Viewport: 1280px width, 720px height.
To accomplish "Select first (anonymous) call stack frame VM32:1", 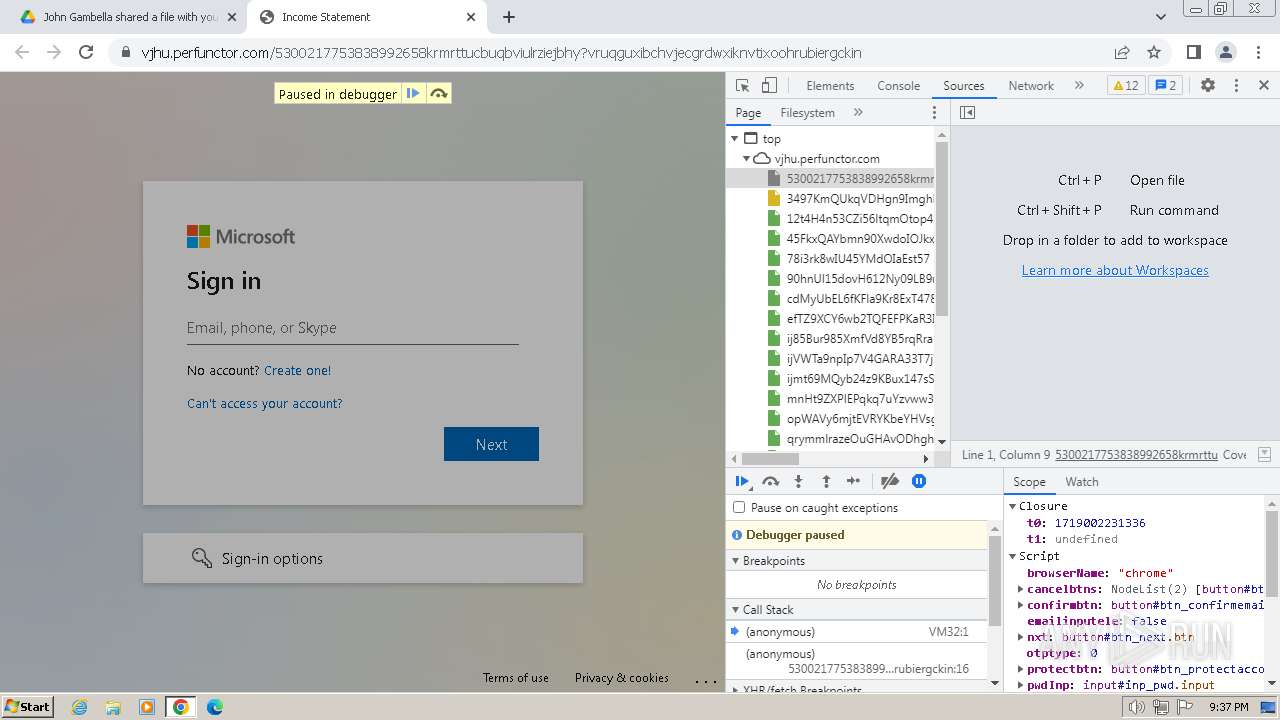I will pos(857,632).
